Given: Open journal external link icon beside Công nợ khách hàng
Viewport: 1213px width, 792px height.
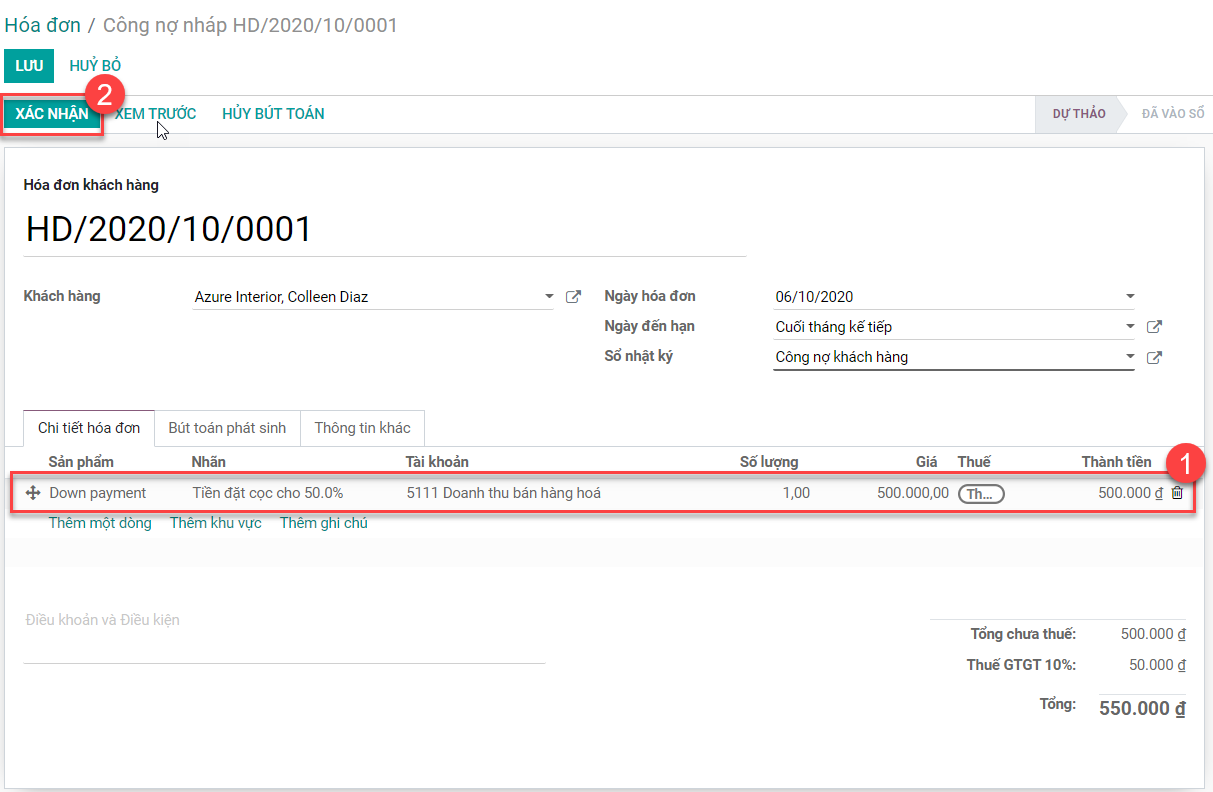Looking at the screenshot, I should coord(1154,357).
